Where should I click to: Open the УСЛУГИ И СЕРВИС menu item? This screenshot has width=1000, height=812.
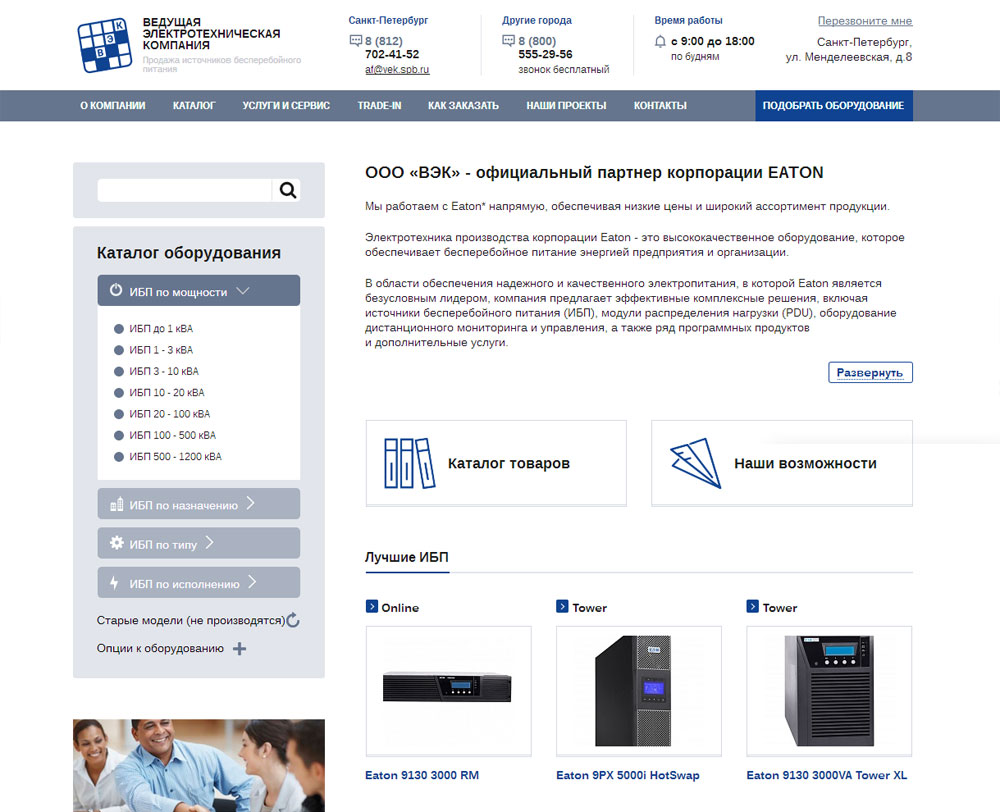pos(286,106)
